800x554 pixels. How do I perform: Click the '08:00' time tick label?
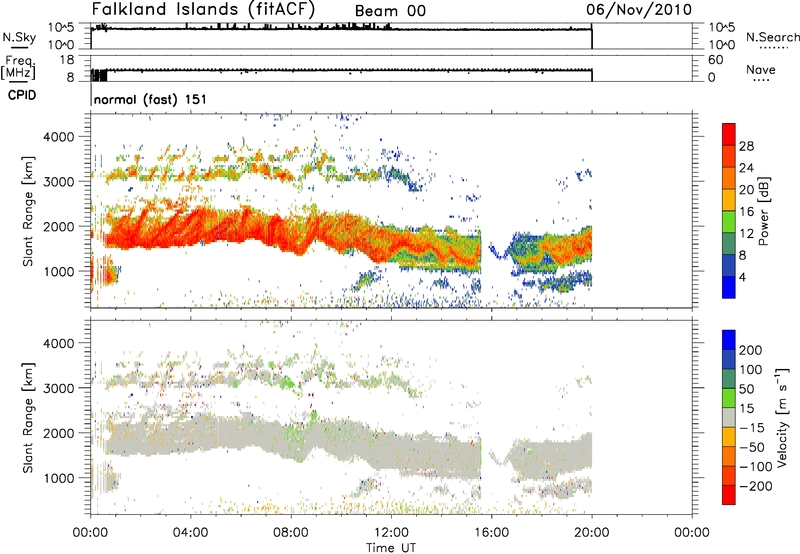click(290, 532)
